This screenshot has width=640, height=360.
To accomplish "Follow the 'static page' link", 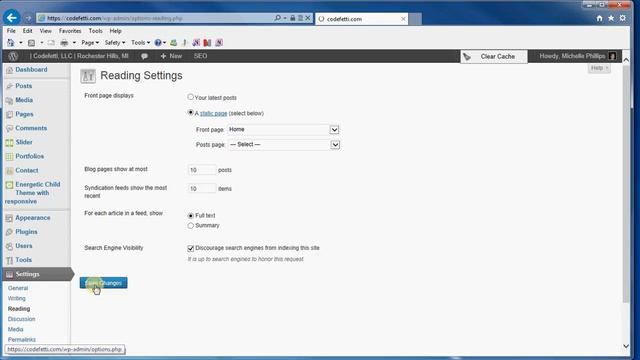I will [x=213, y=113].
